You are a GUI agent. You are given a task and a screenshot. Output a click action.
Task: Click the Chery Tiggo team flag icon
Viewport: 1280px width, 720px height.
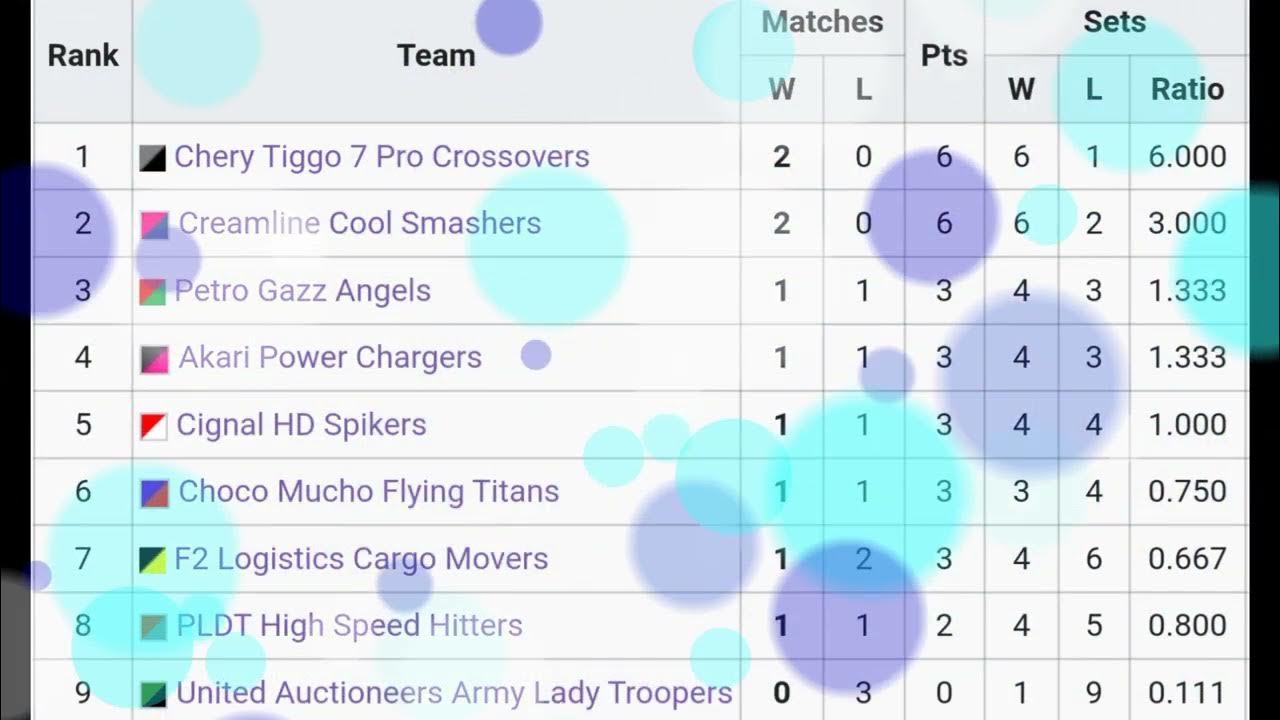pos(153,157)
